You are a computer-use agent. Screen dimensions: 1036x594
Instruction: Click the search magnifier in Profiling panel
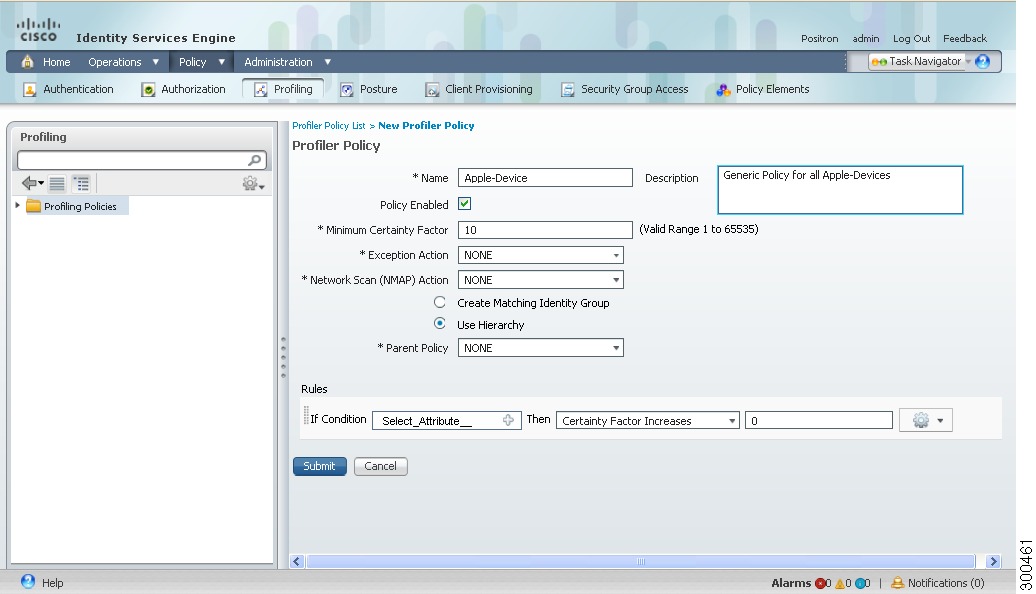[254, 160]
